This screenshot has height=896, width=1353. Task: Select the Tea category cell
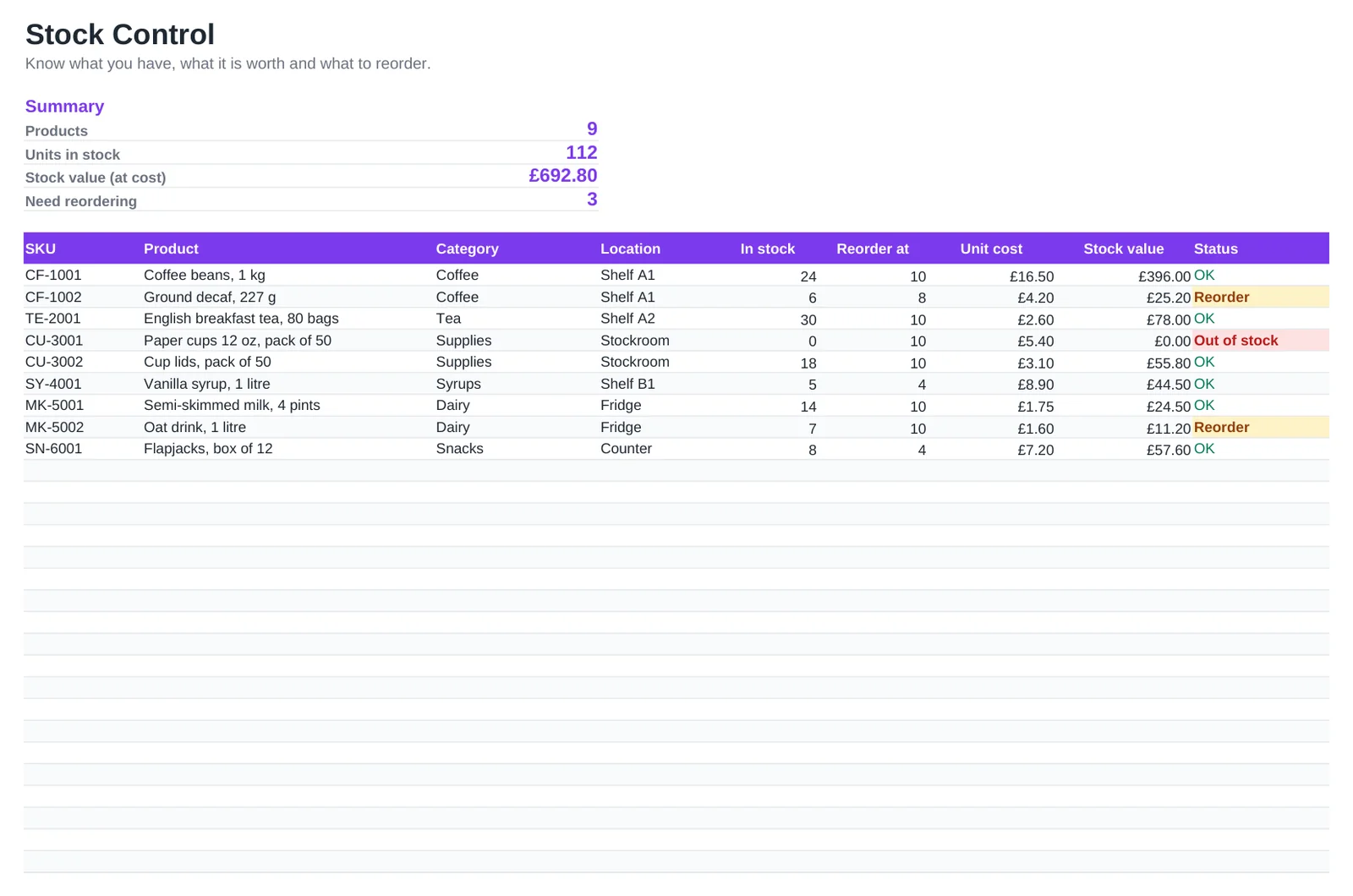(x=448, y=318)
